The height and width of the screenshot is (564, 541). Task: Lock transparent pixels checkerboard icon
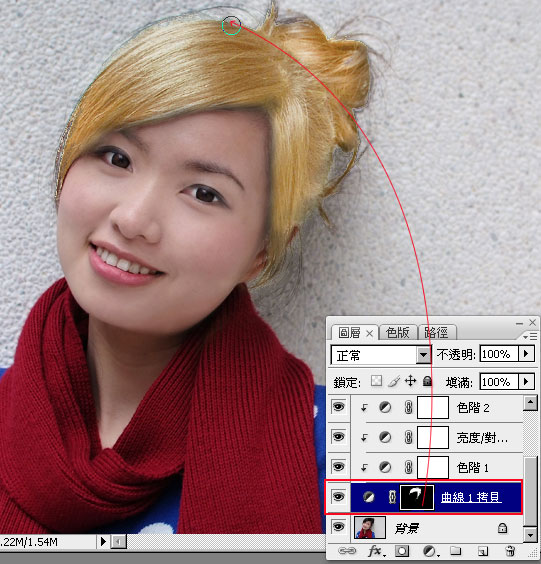[x=376, y=381]
